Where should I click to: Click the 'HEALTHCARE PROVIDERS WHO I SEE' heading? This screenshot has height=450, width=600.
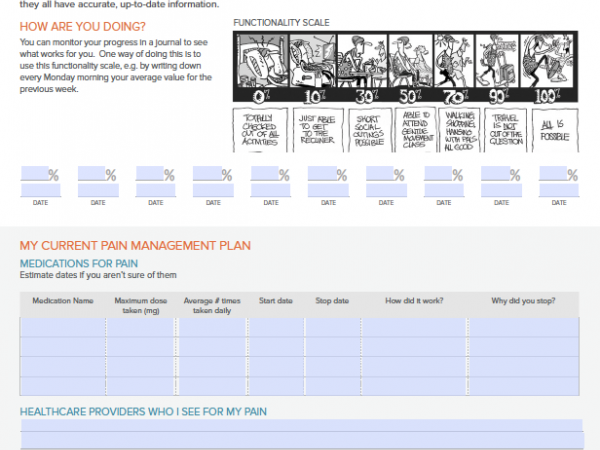pyautogui.click(x=143, y=411)
